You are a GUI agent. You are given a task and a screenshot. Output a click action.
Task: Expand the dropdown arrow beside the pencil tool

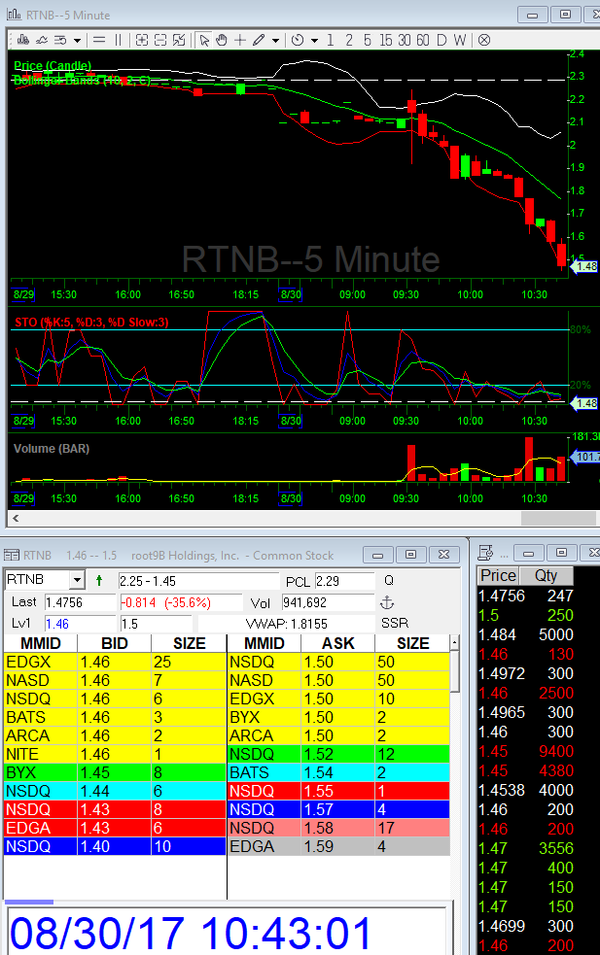276,40
